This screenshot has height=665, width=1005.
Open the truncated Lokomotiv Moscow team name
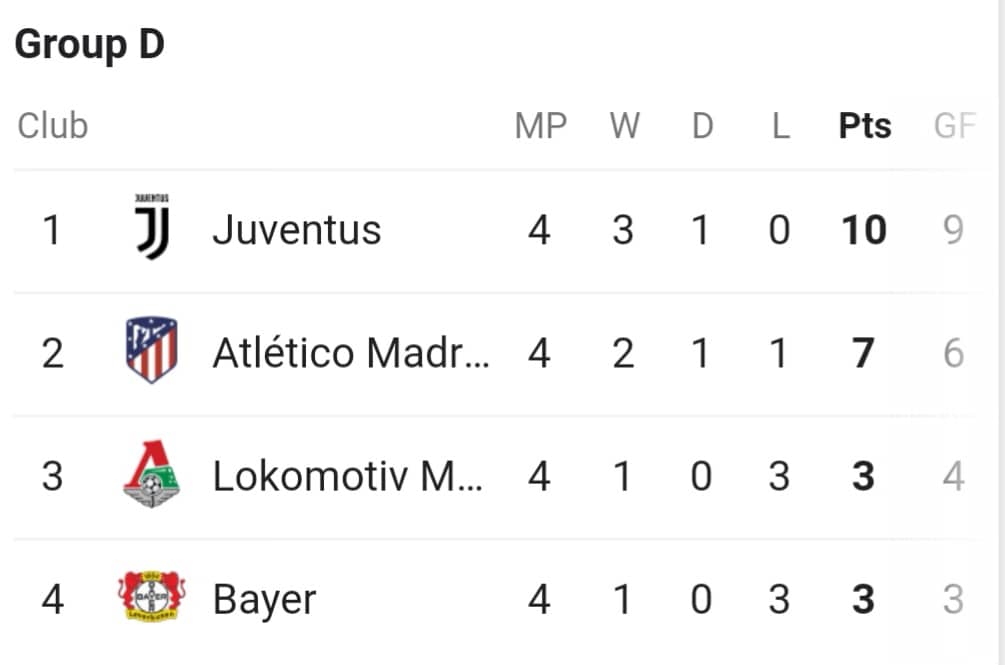tap(347, 476)
